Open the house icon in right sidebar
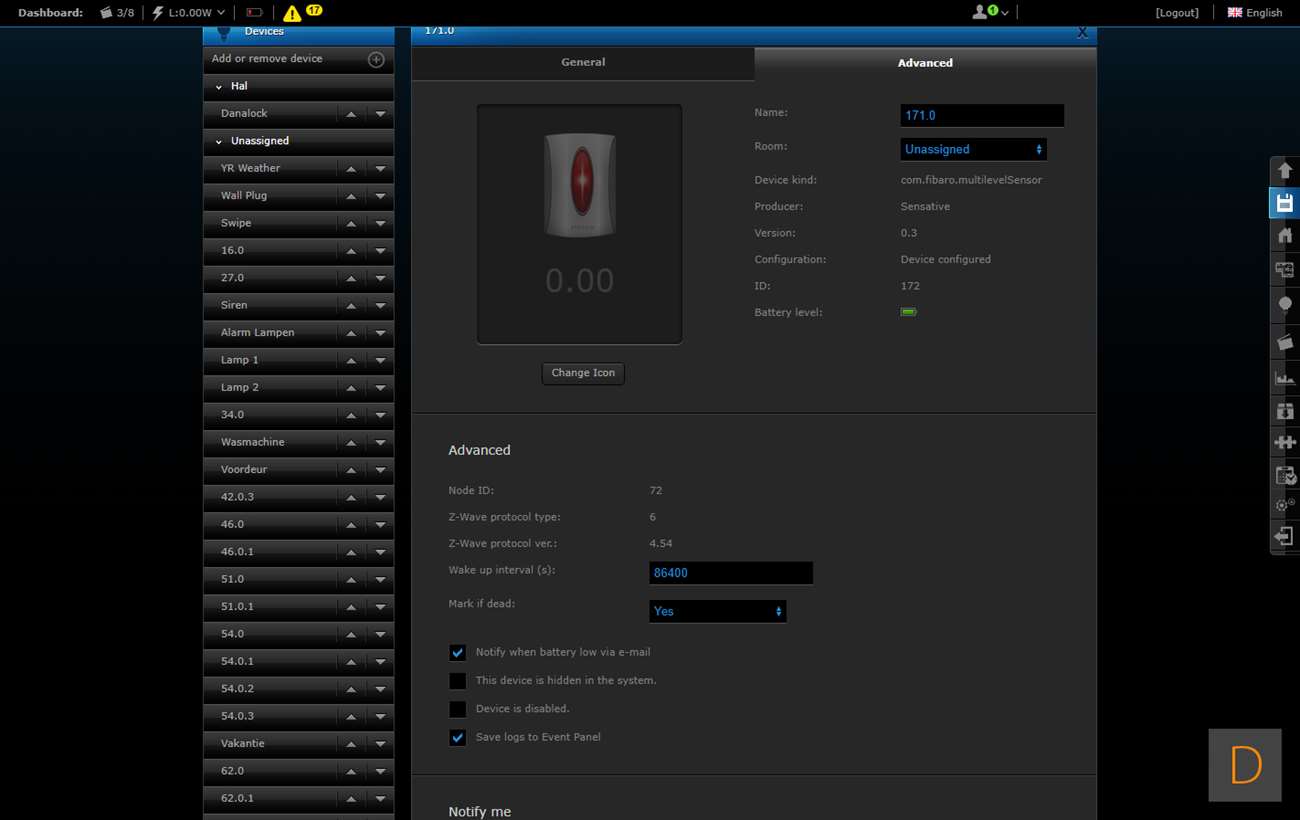The width and height of the screenshot is (1300, 820). tap(1285, 236)
